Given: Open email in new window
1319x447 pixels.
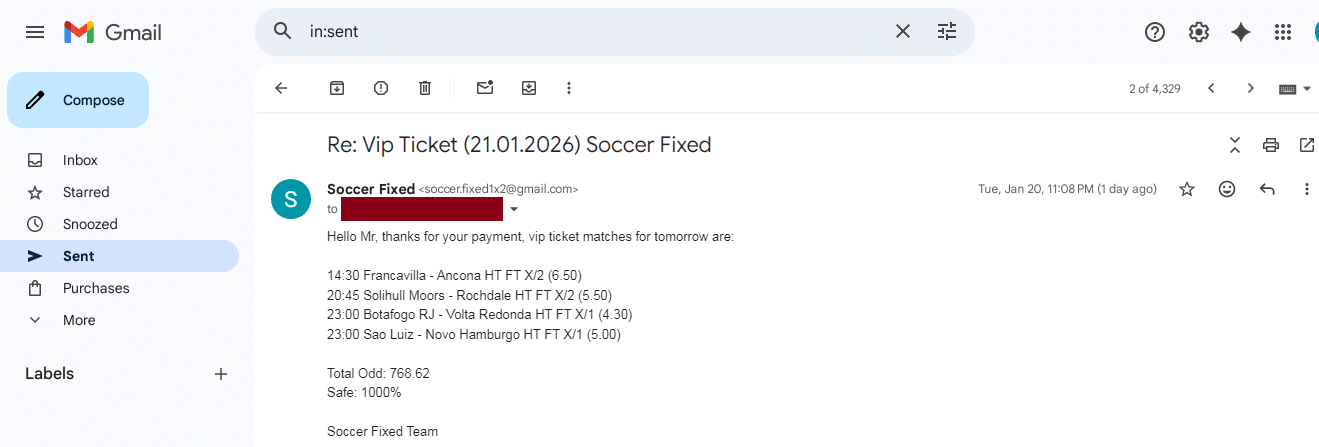Looking at the screenshot, I should click(x=1306, y=145).
